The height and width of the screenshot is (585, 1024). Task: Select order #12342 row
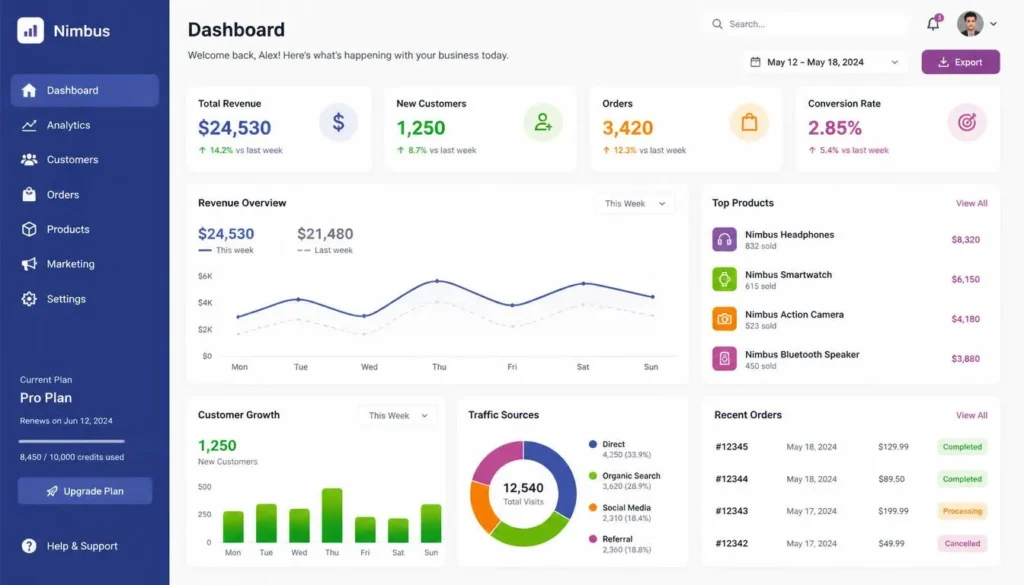pos(850,543)
